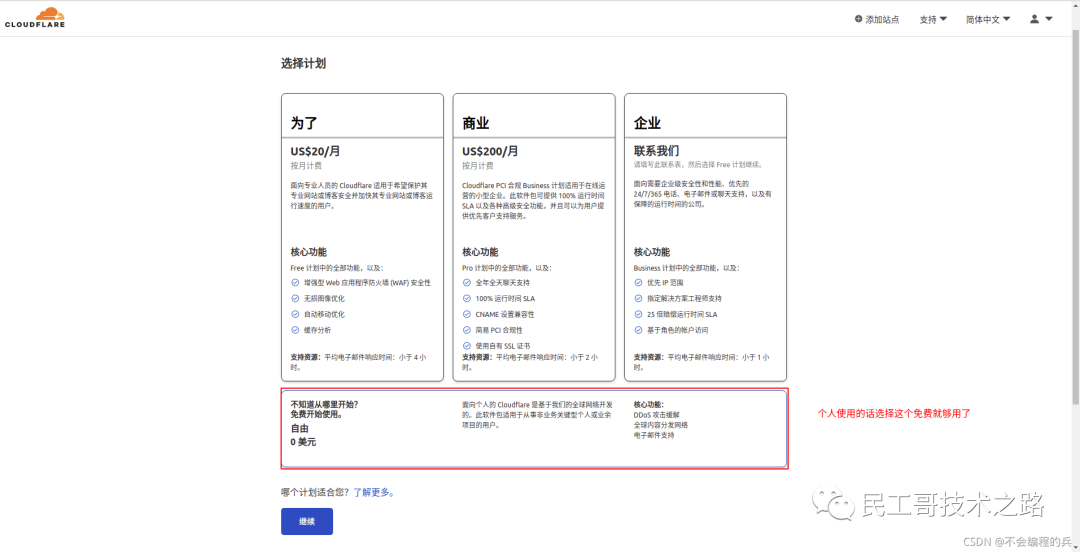Expand the account menu arrow

click(1049, 19)
